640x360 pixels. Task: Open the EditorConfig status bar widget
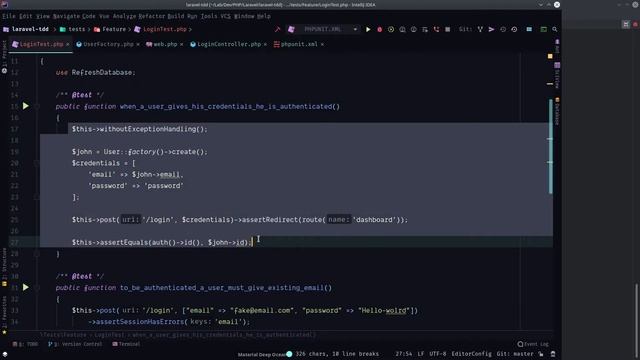[471, 354]
